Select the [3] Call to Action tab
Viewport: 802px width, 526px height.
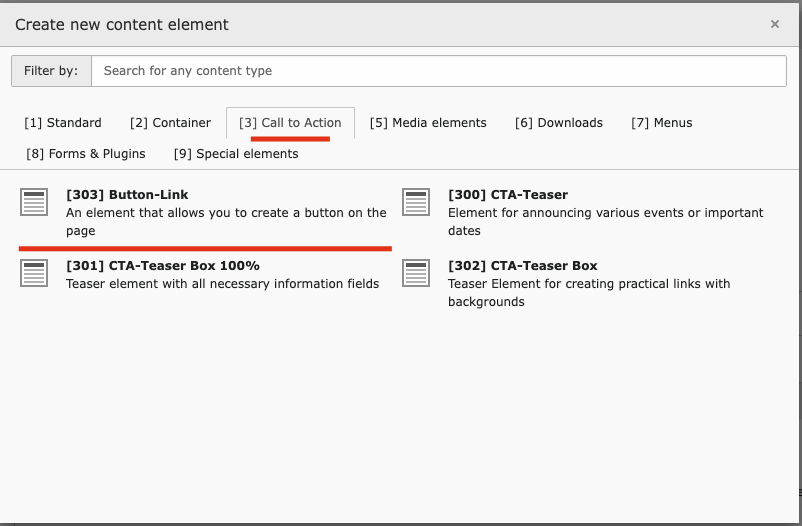coord(290,123)
